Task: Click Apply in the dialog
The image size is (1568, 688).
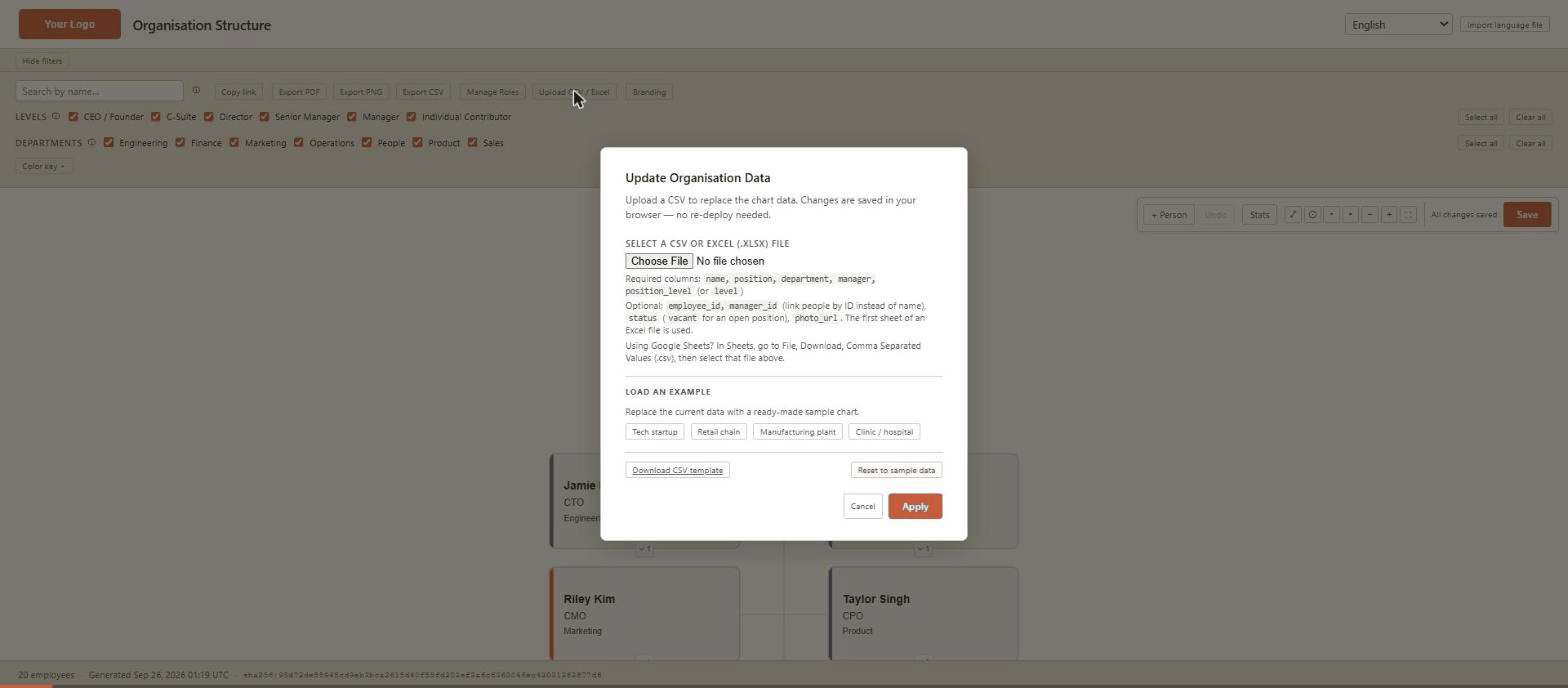Action: coord(915,506)
